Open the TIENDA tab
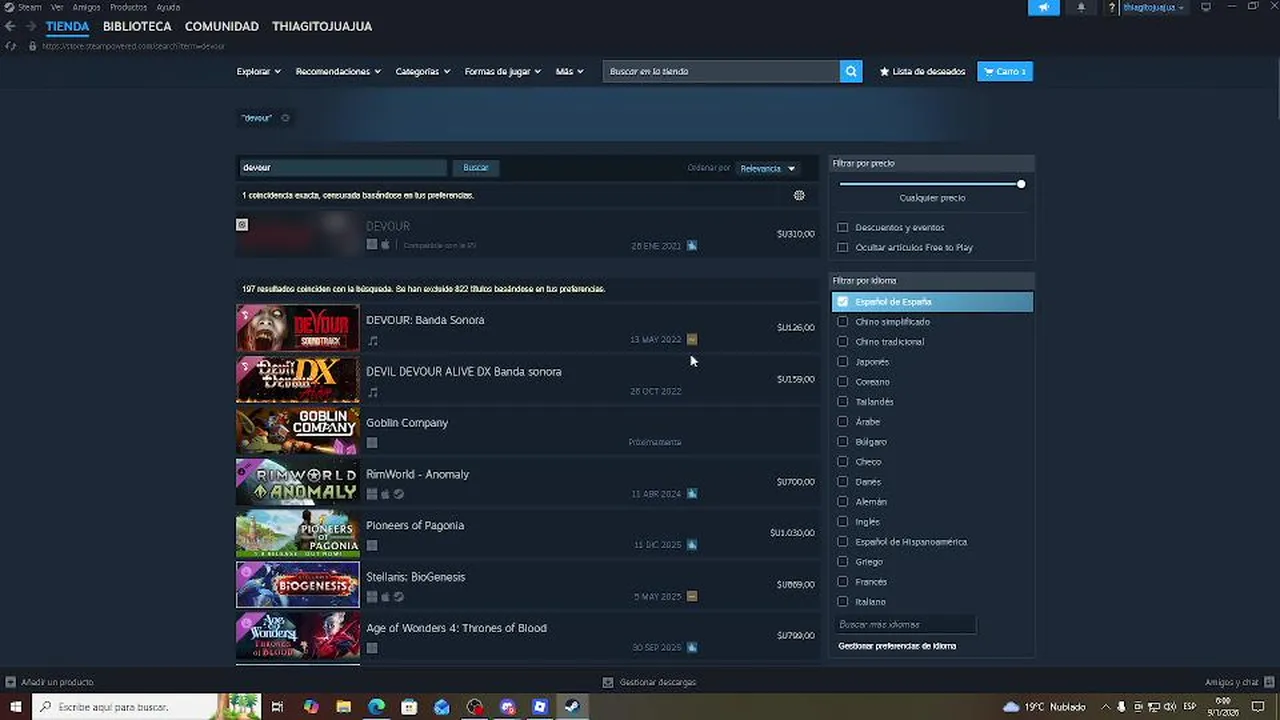Screen dimensions: 1280x720 pos(67,26)
